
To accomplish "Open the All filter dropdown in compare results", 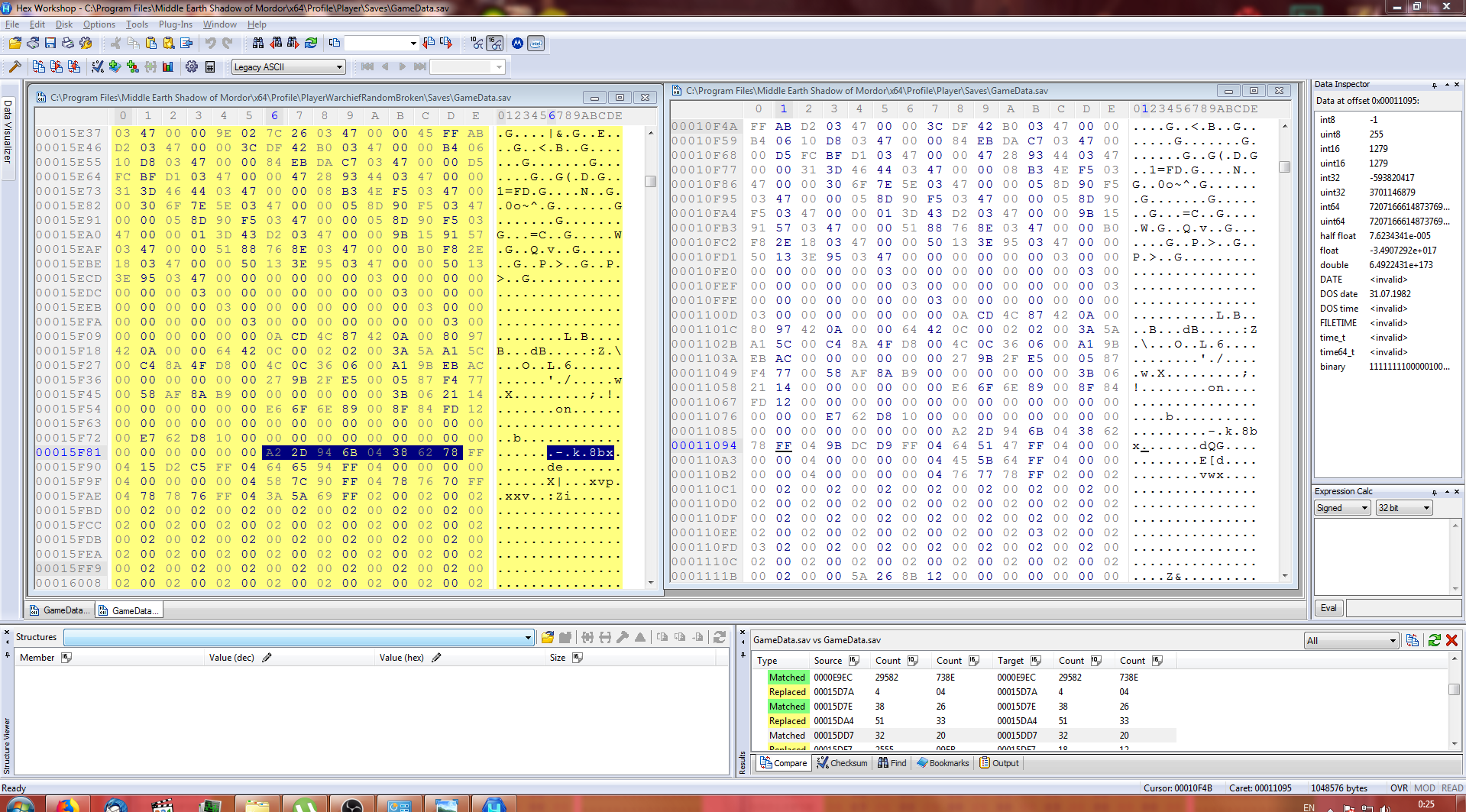I will [x=1351, y=640].
